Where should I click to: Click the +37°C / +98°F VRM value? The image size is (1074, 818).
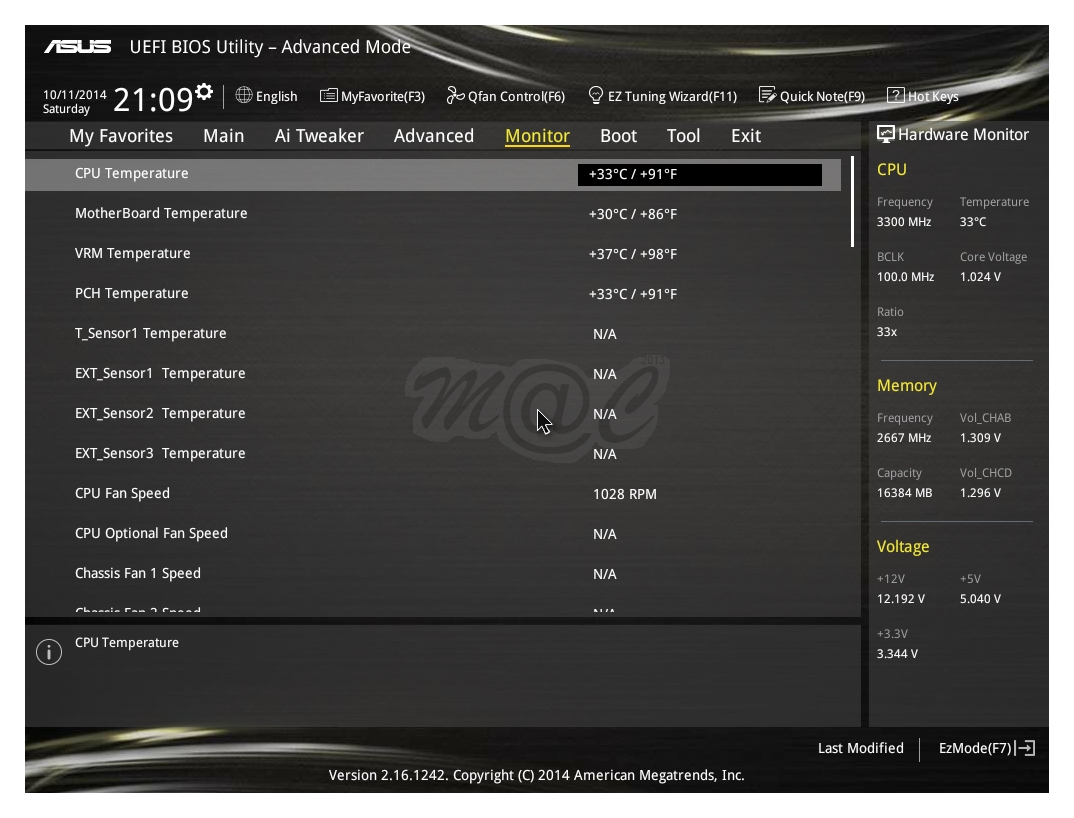[x=633, y=254]
